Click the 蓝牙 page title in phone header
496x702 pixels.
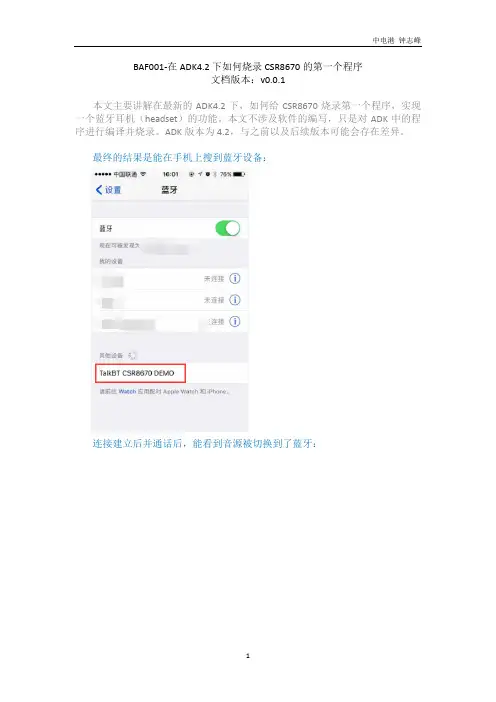click(x=169, y=190)
